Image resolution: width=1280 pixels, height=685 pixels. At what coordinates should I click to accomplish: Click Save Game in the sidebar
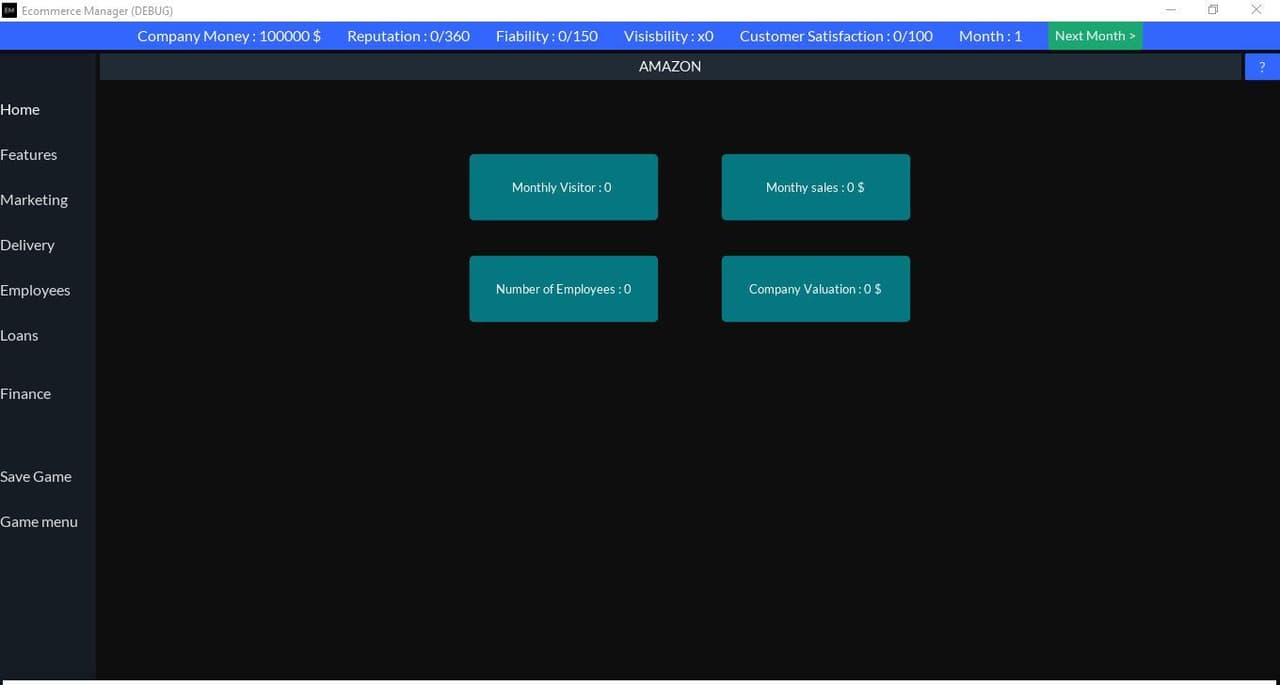(x=36, y=476)
